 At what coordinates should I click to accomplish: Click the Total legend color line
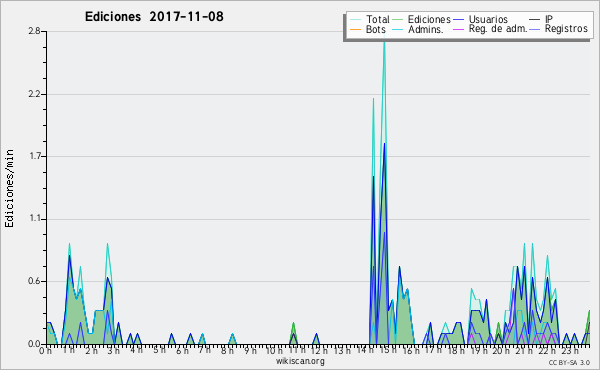(x=355, y=20)
